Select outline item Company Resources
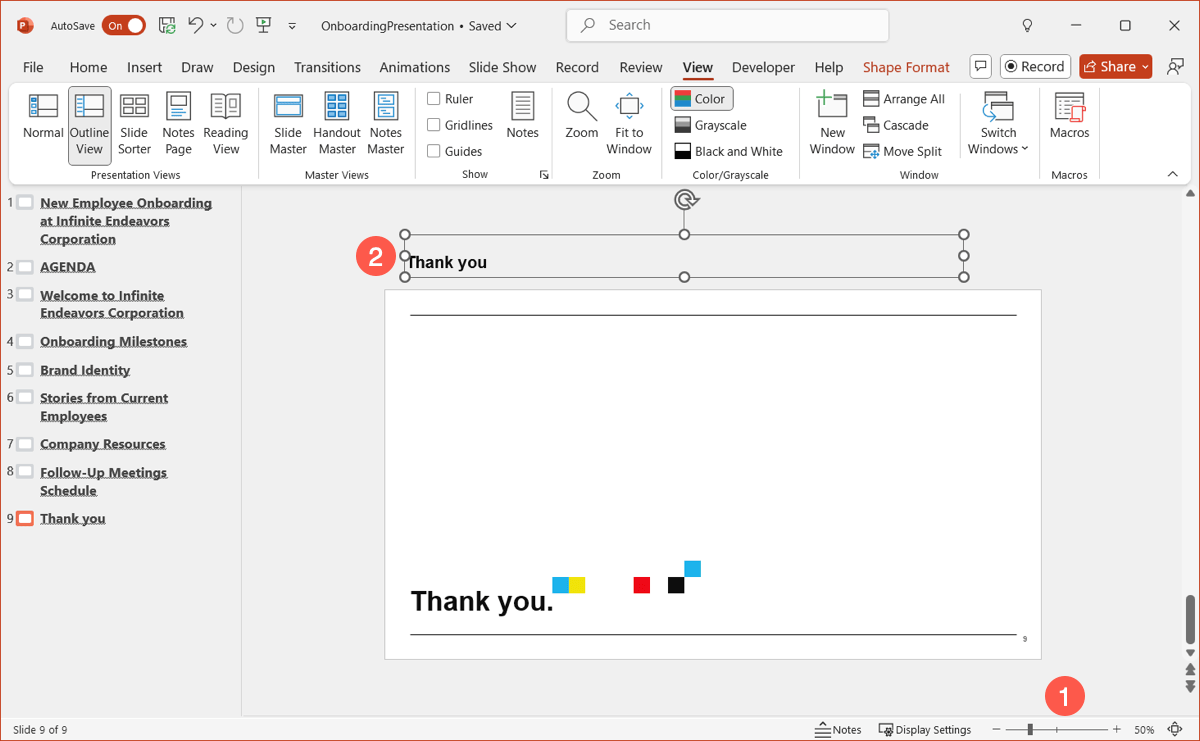Image resolution: width=1200 pixels, height=741 pixels. (103, 444)
